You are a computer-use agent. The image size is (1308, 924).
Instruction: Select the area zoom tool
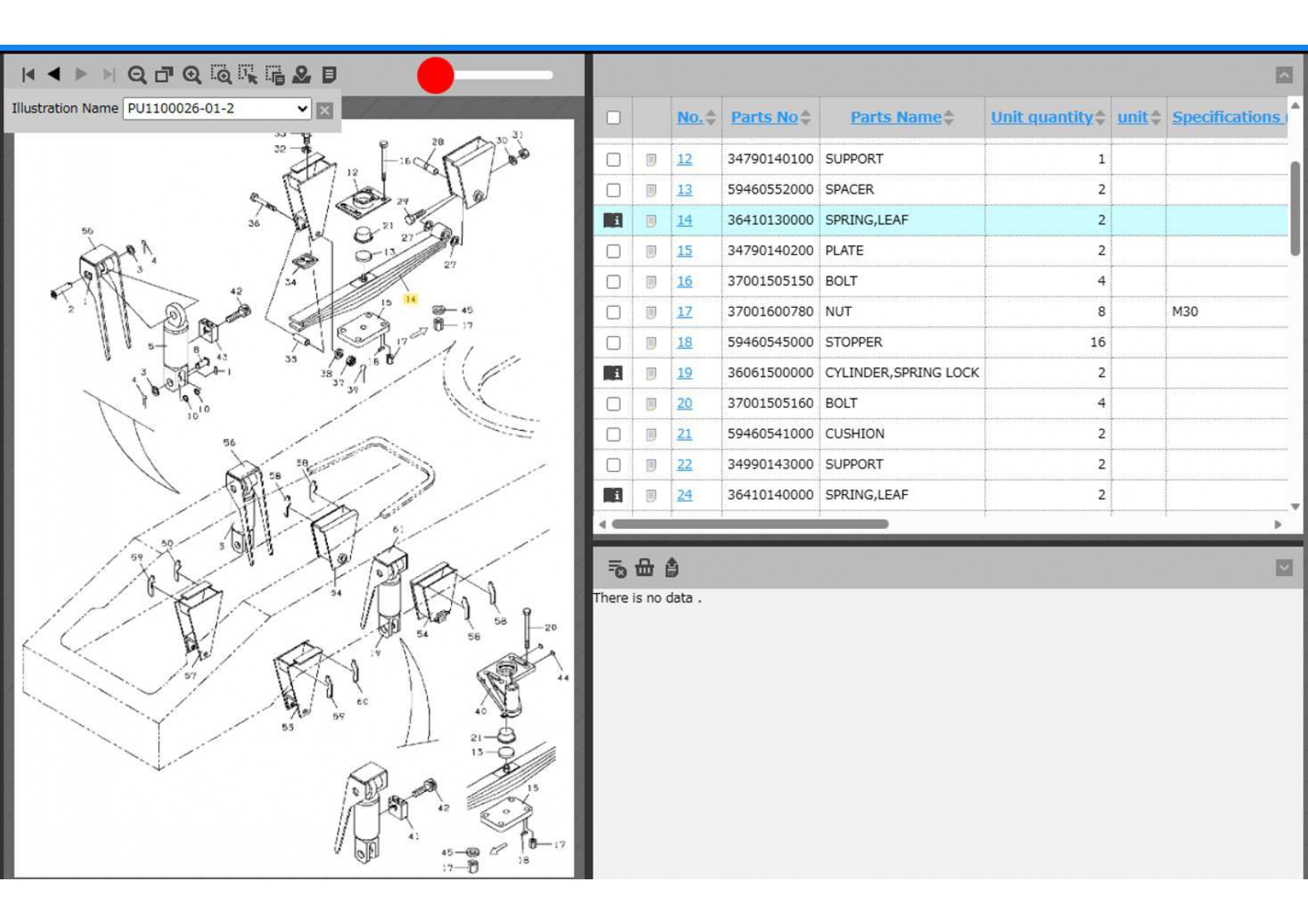[221, 75]
